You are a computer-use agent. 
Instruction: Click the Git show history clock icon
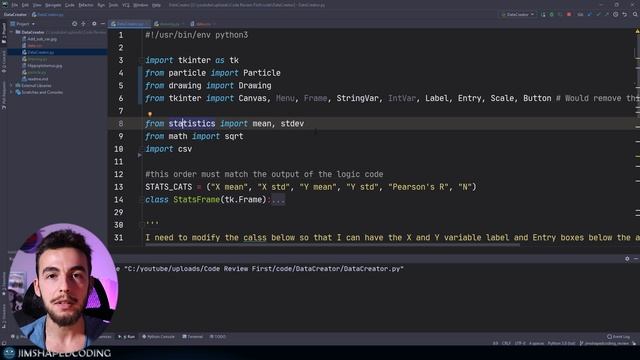point(616,14)
